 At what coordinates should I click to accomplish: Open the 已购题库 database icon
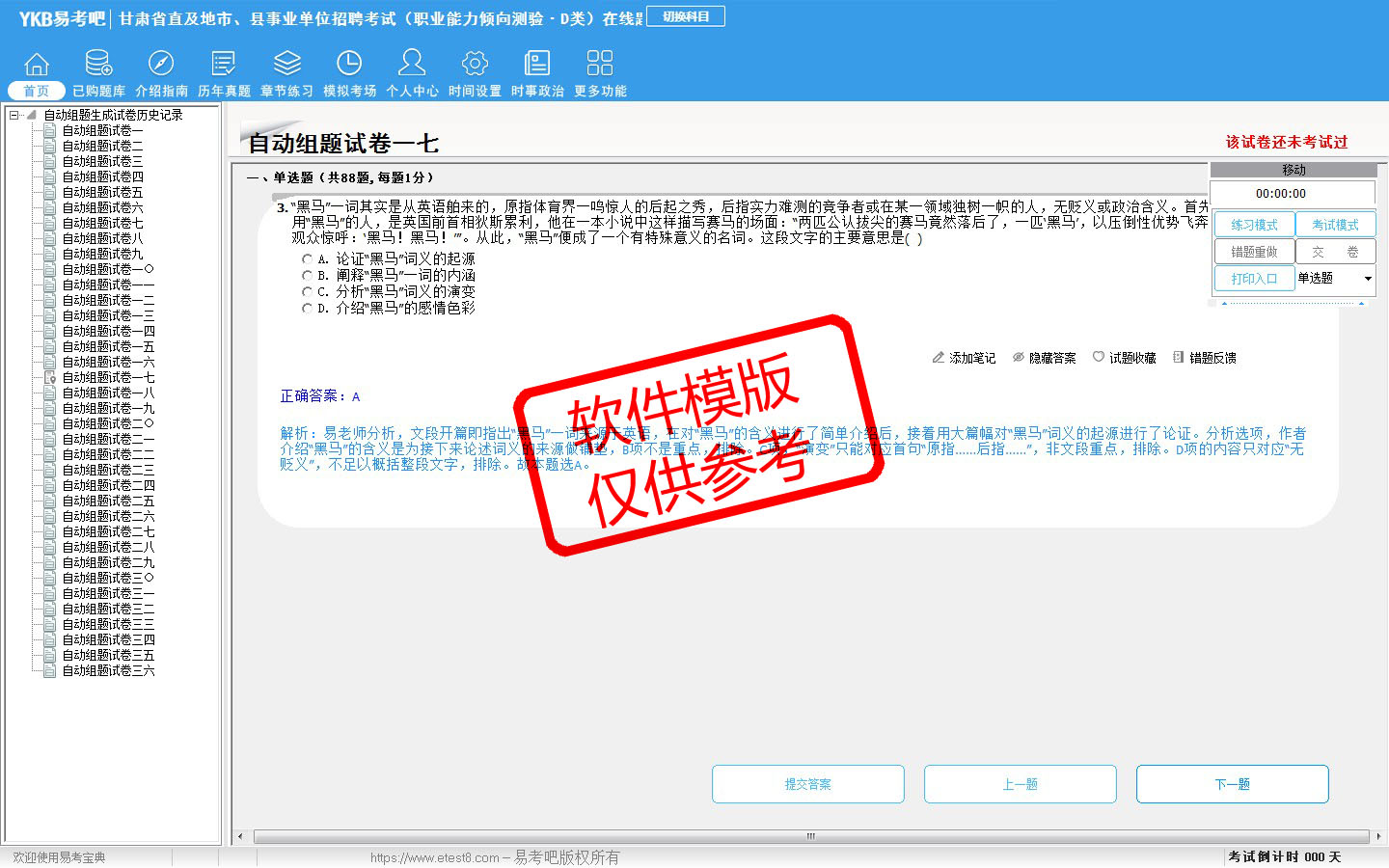tap(98, 65)
